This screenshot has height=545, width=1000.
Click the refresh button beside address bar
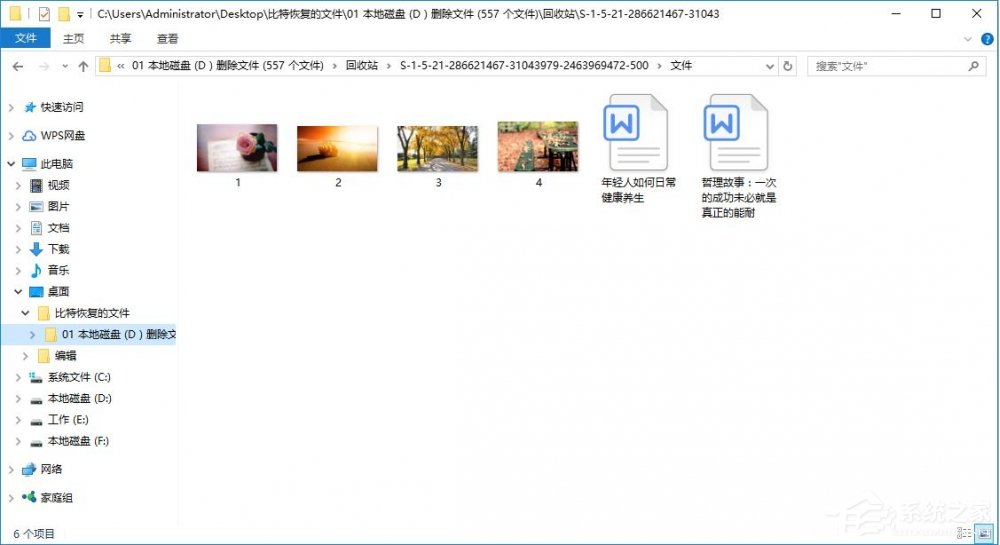coord(788,66)
